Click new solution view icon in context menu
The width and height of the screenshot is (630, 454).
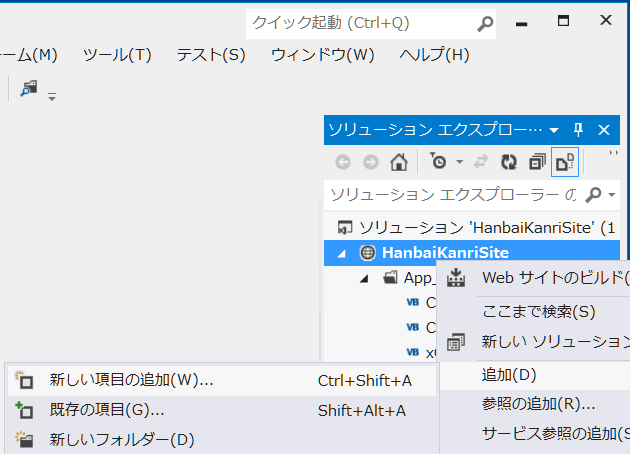click(456, 342)
